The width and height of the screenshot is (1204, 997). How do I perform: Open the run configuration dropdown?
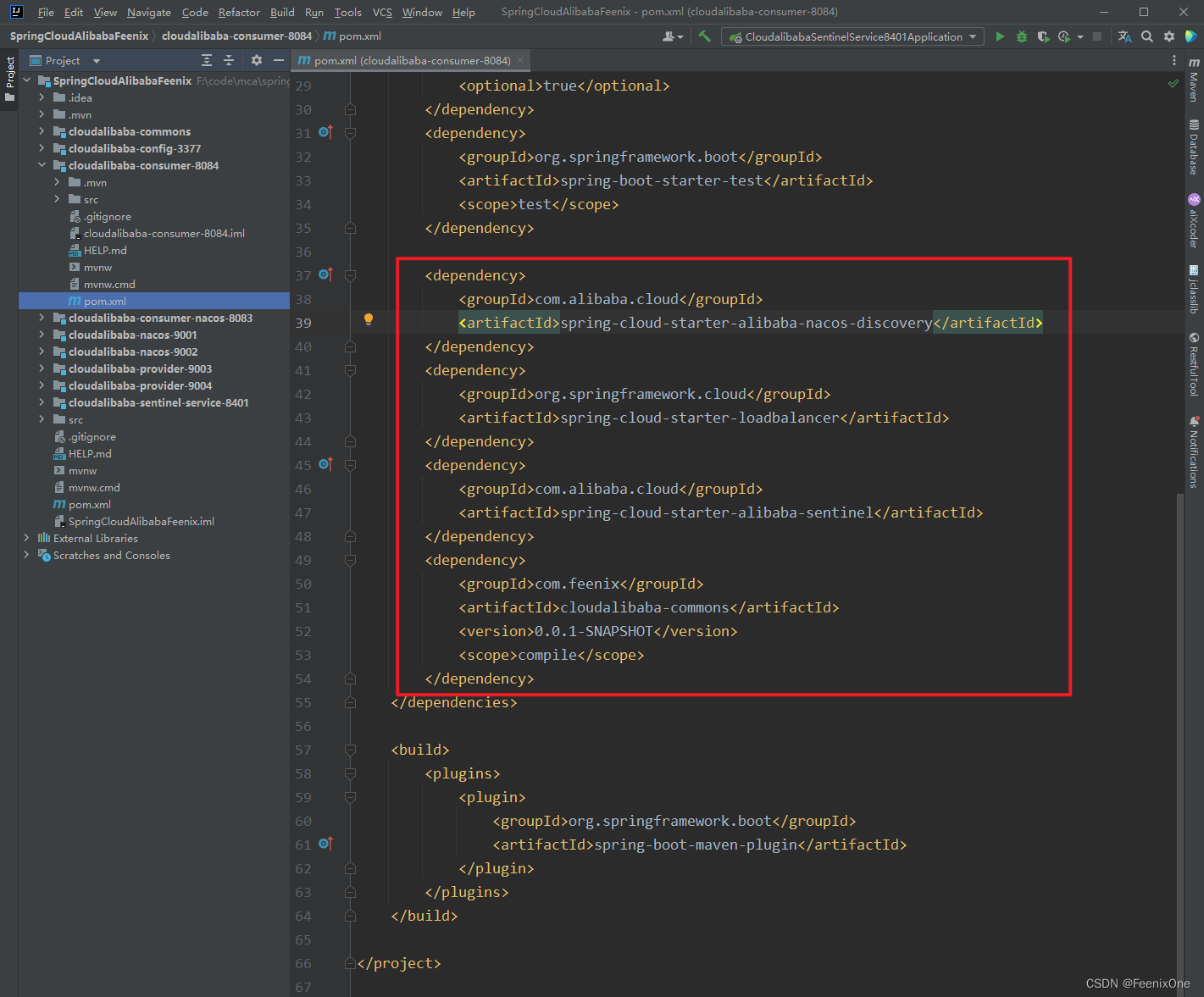coord(853,36)
